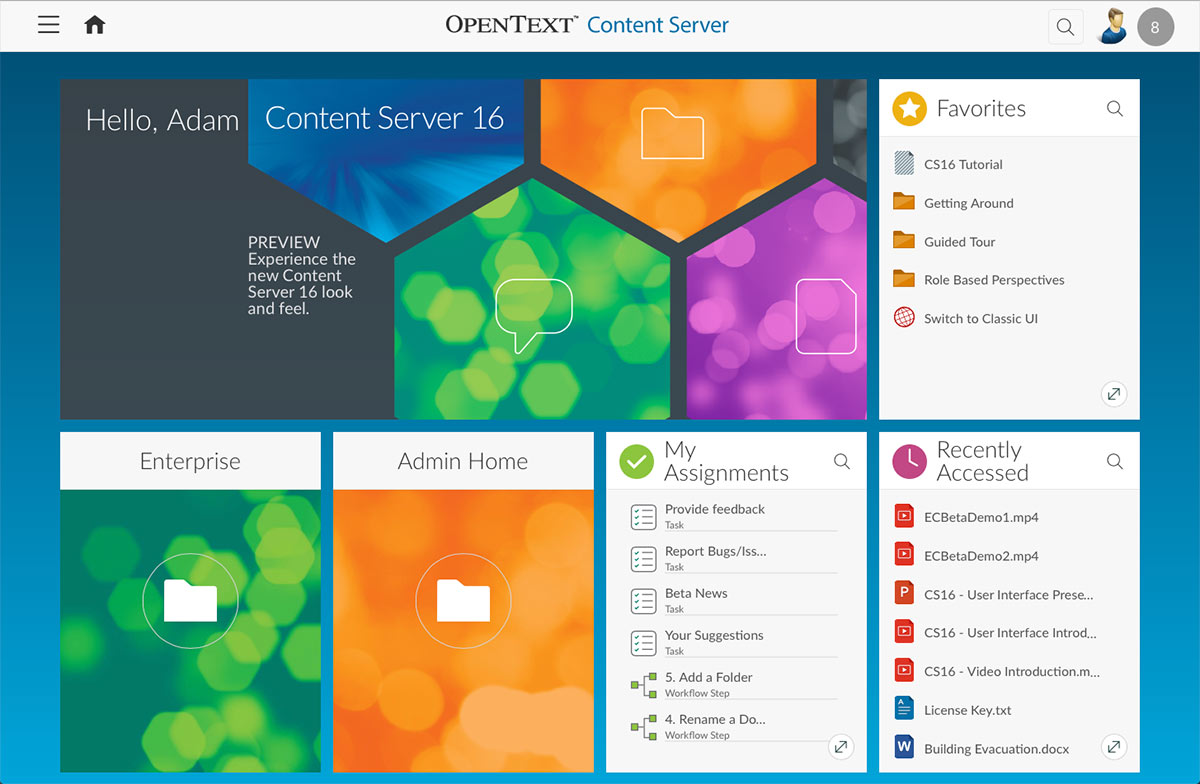Search within the Favorites widget
This screenshot has width=1200, height=784.
1115,109
